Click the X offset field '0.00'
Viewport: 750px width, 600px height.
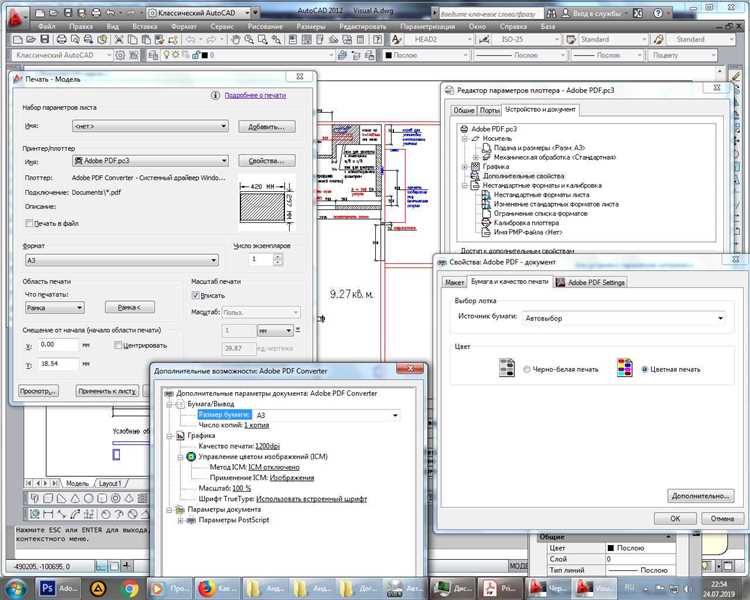[58, 344]
